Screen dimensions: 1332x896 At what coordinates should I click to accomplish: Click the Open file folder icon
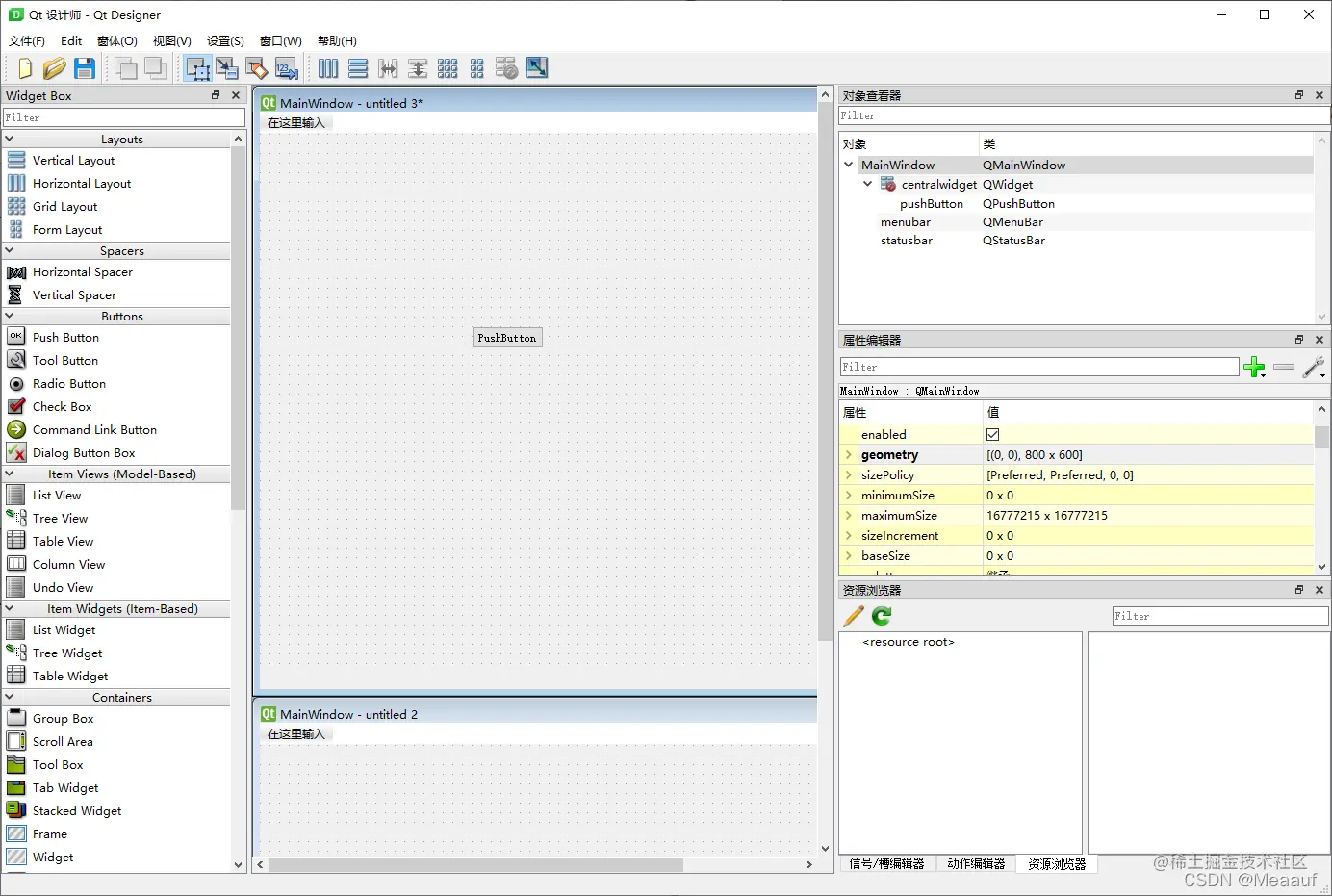point(55,68)
